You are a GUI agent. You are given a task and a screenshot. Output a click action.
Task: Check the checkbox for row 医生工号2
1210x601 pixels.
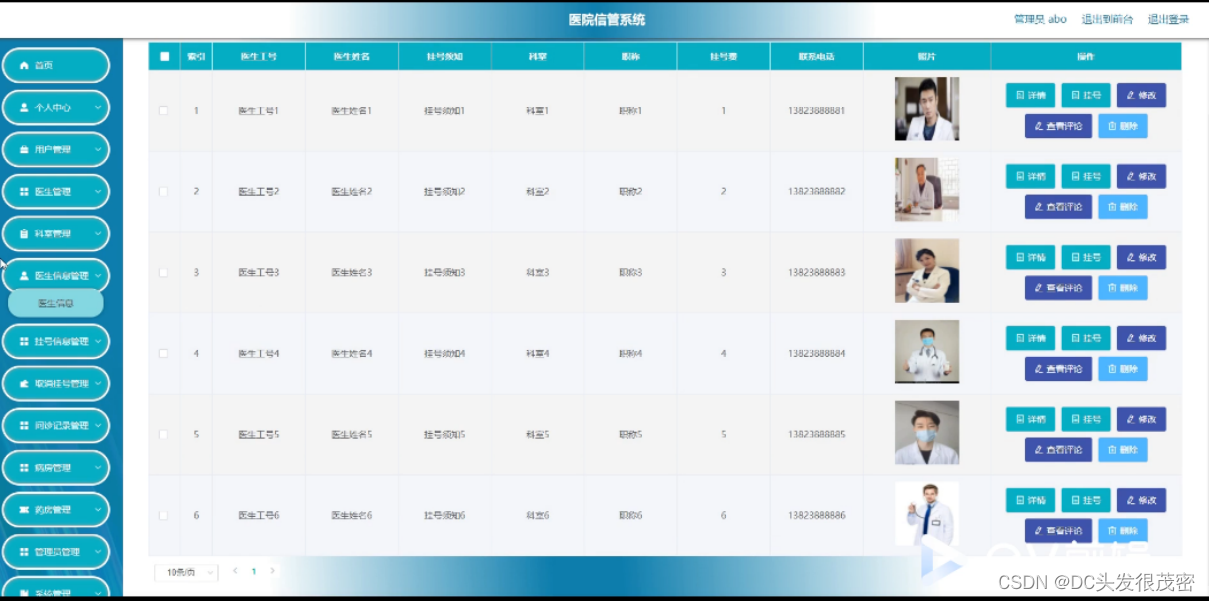pos(164,191)
